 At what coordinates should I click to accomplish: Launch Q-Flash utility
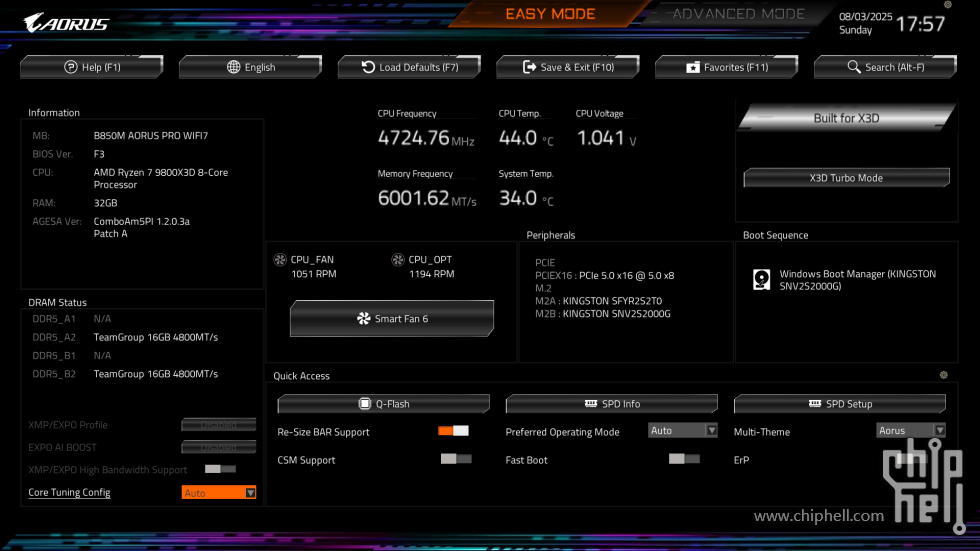point(384,404)
